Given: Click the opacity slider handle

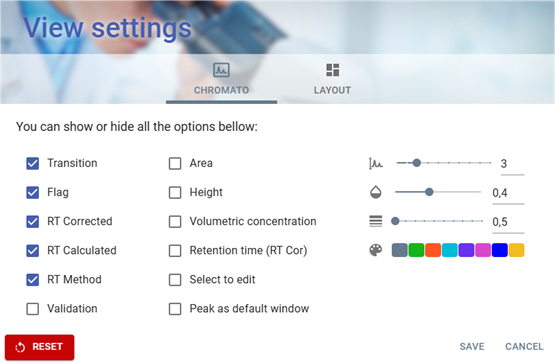Looking at the screenshot, I should pyautogui.click(x=429, y=192).
